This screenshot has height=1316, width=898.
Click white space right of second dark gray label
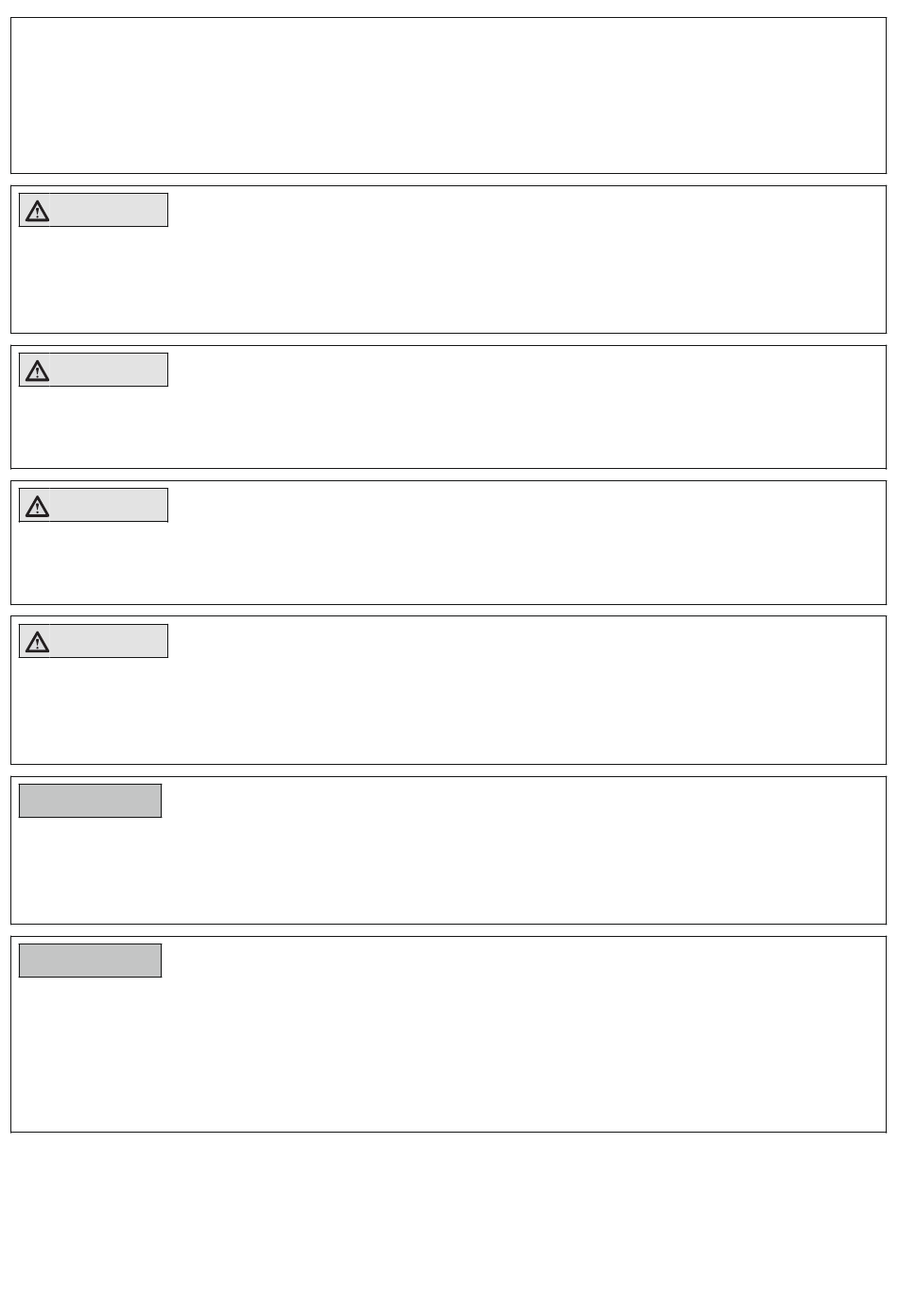coord(524,961)
